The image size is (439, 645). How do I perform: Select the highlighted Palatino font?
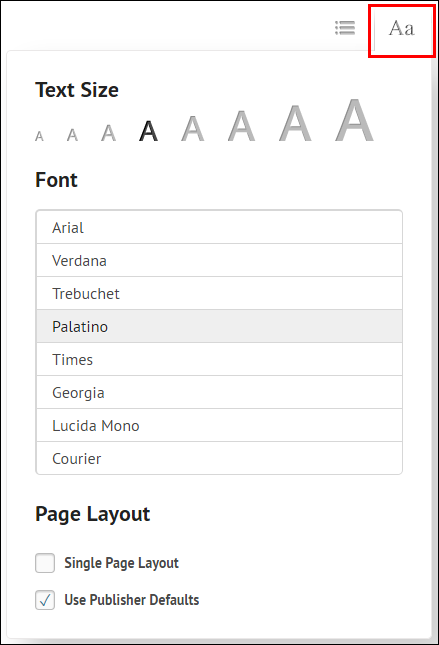click(219, 326)
